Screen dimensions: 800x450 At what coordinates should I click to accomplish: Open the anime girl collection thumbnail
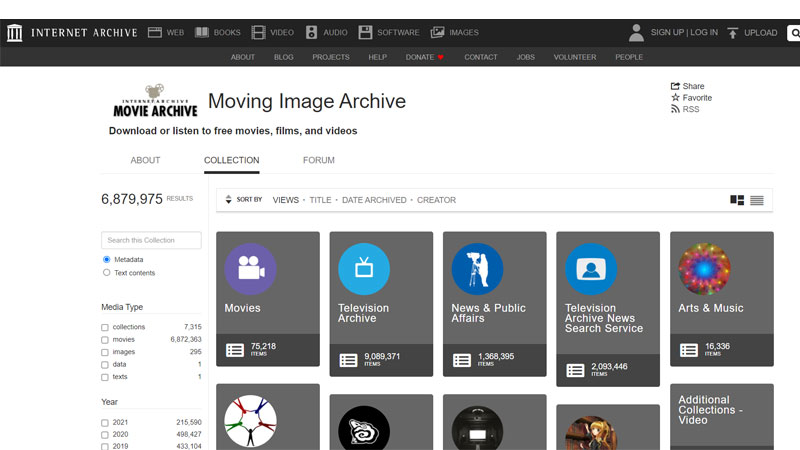[591, 434]
